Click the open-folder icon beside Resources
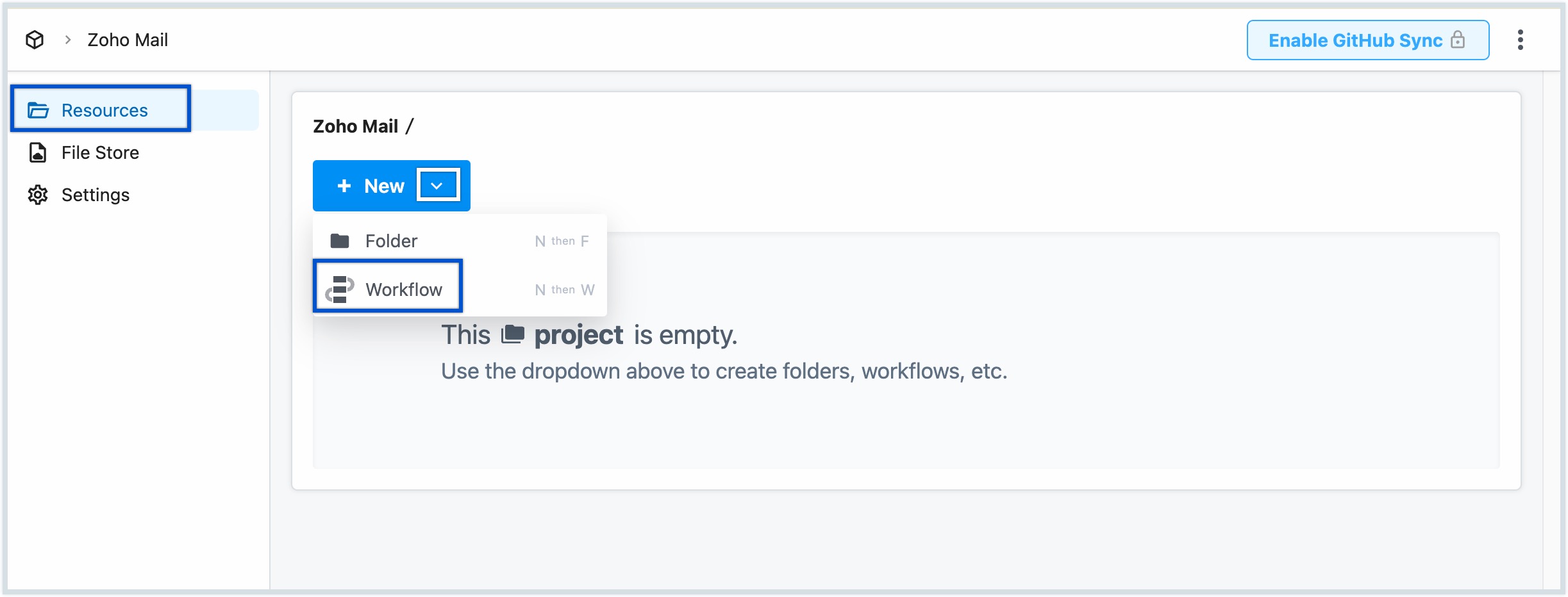 38,111
